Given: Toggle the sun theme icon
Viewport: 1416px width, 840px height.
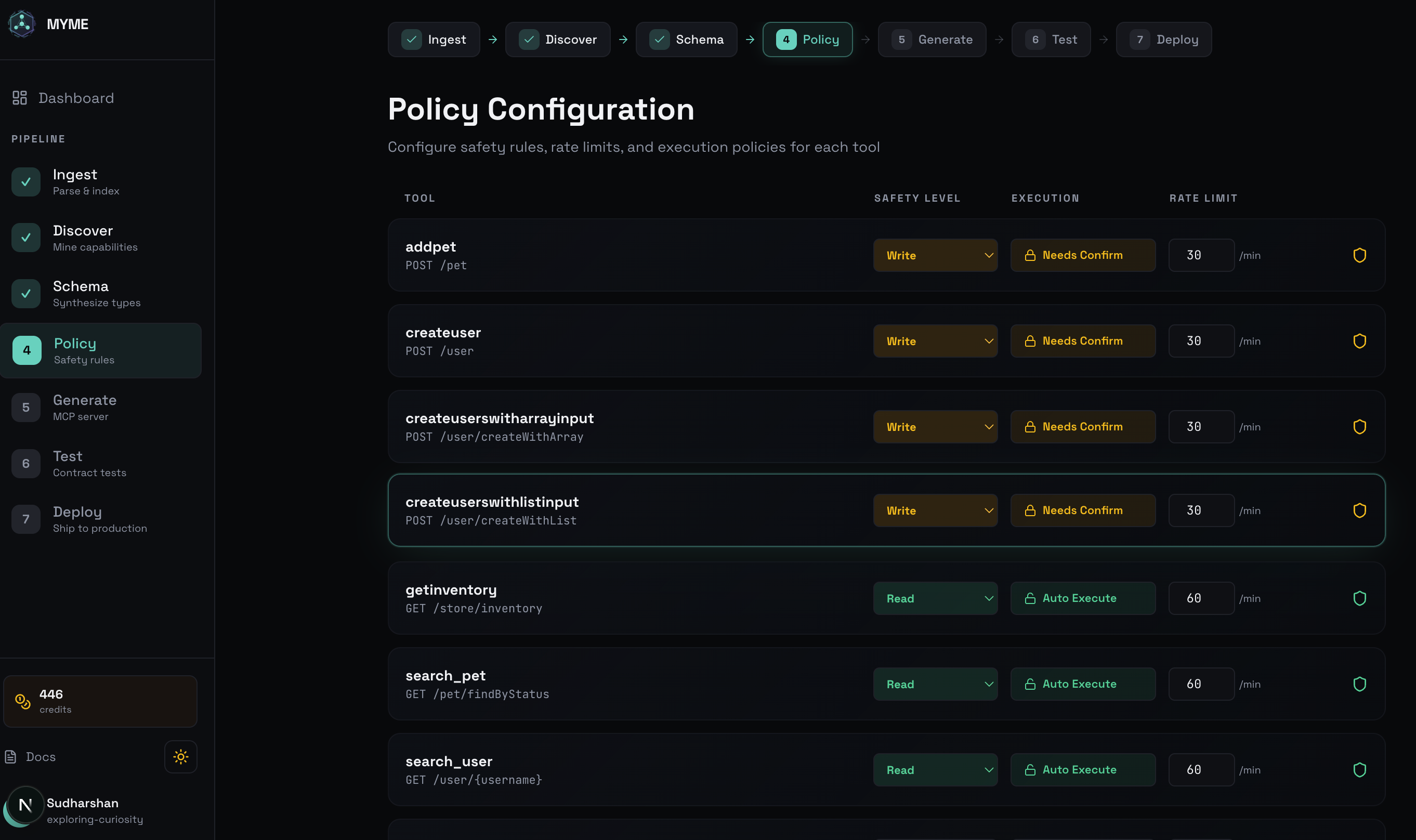Looking at the screenshot, I should [180, 757].
